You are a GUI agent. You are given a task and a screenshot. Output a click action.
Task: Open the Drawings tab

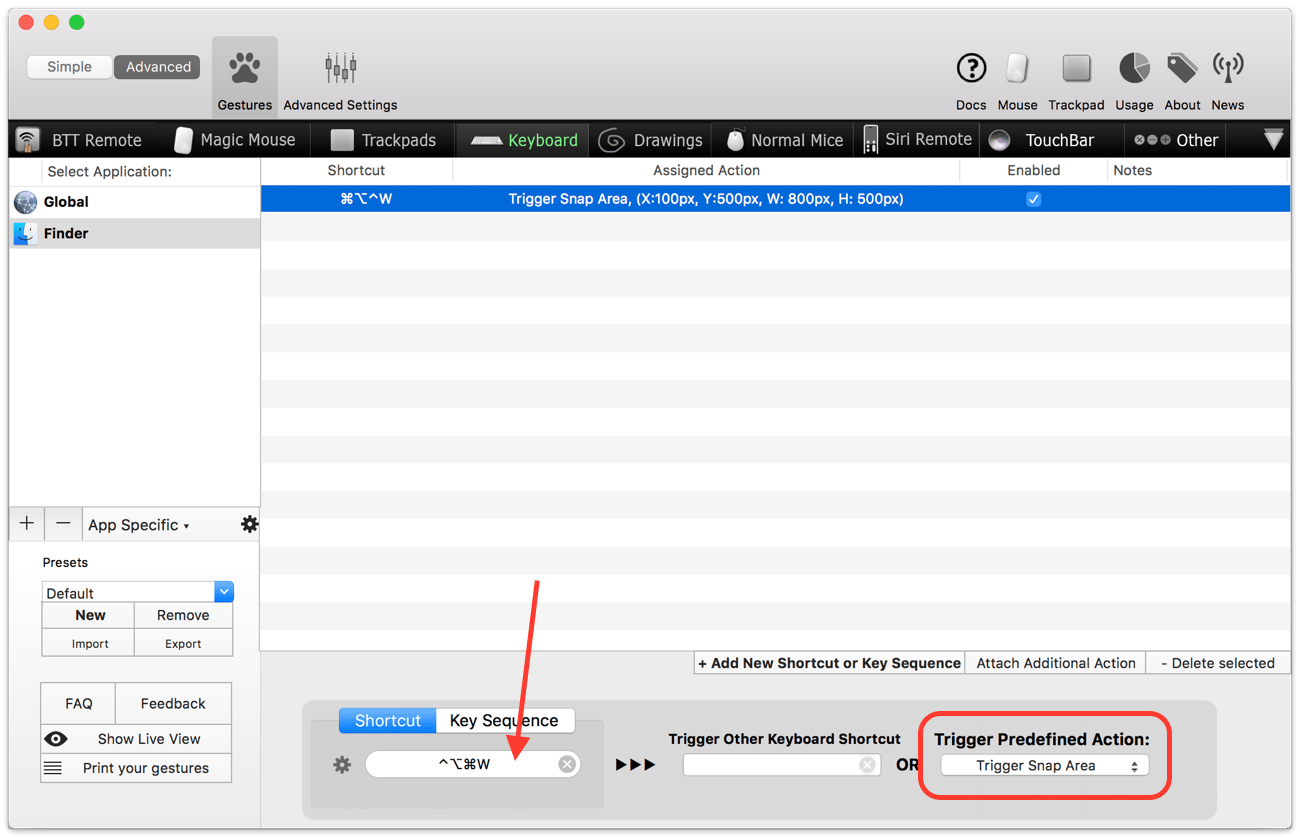click(x=651, y=140)
